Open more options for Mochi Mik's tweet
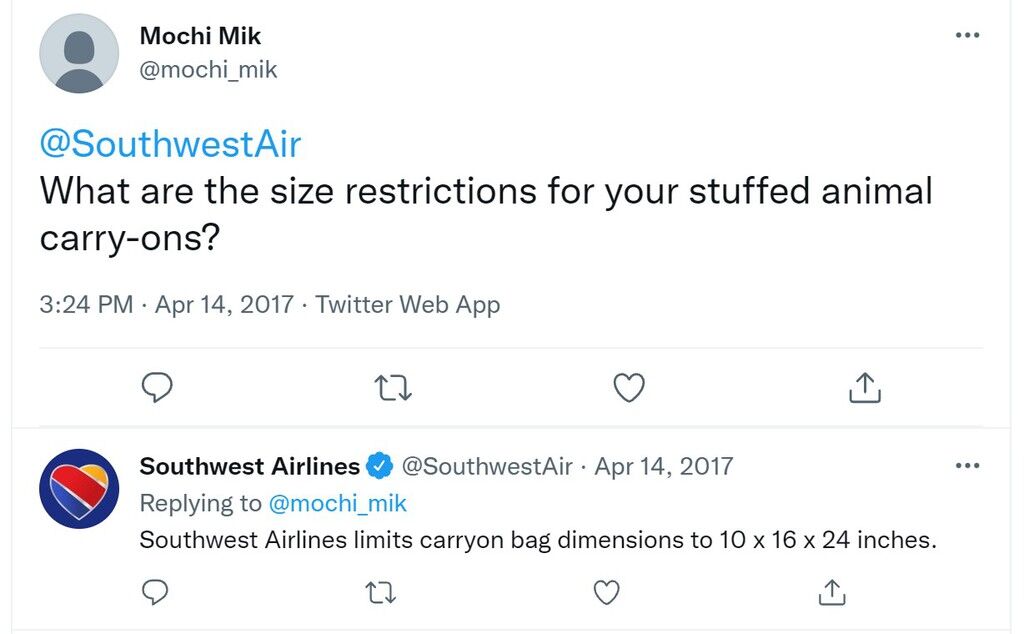Image resolution: width=1024 pixels, height=634 pixels. (967, 35)
